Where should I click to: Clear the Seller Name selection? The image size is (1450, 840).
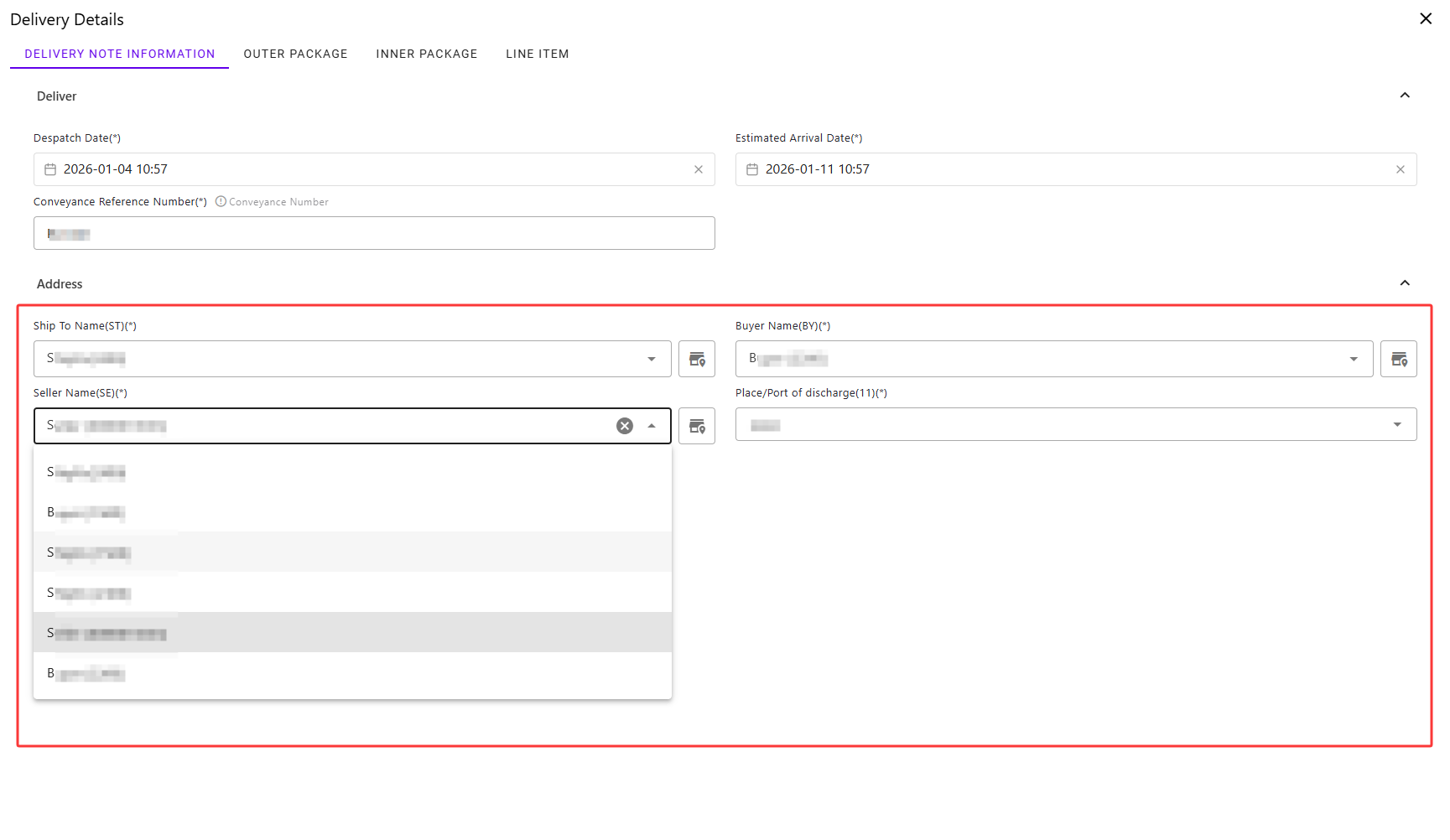click(625, 426)
